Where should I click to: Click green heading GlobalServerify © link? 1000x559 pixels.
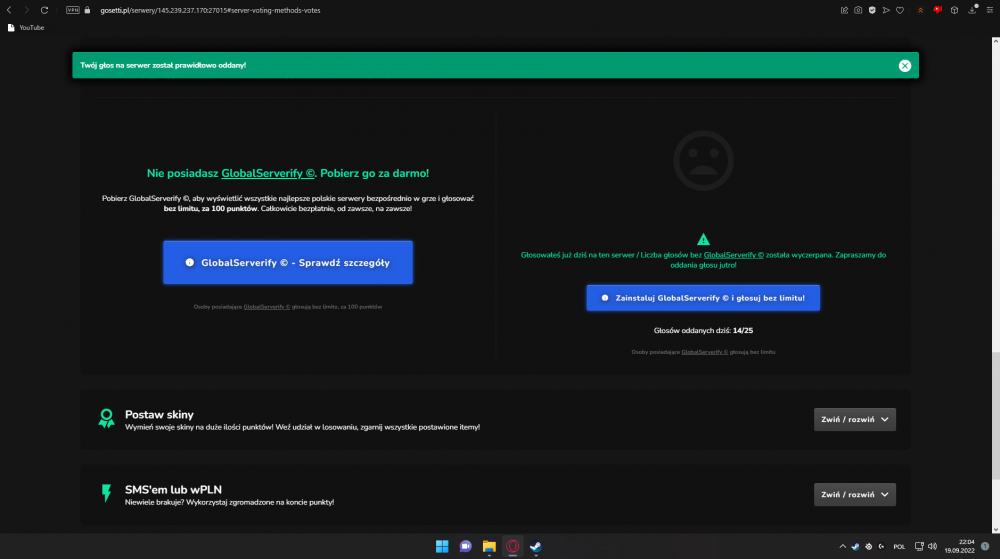(x=268, y=173)
